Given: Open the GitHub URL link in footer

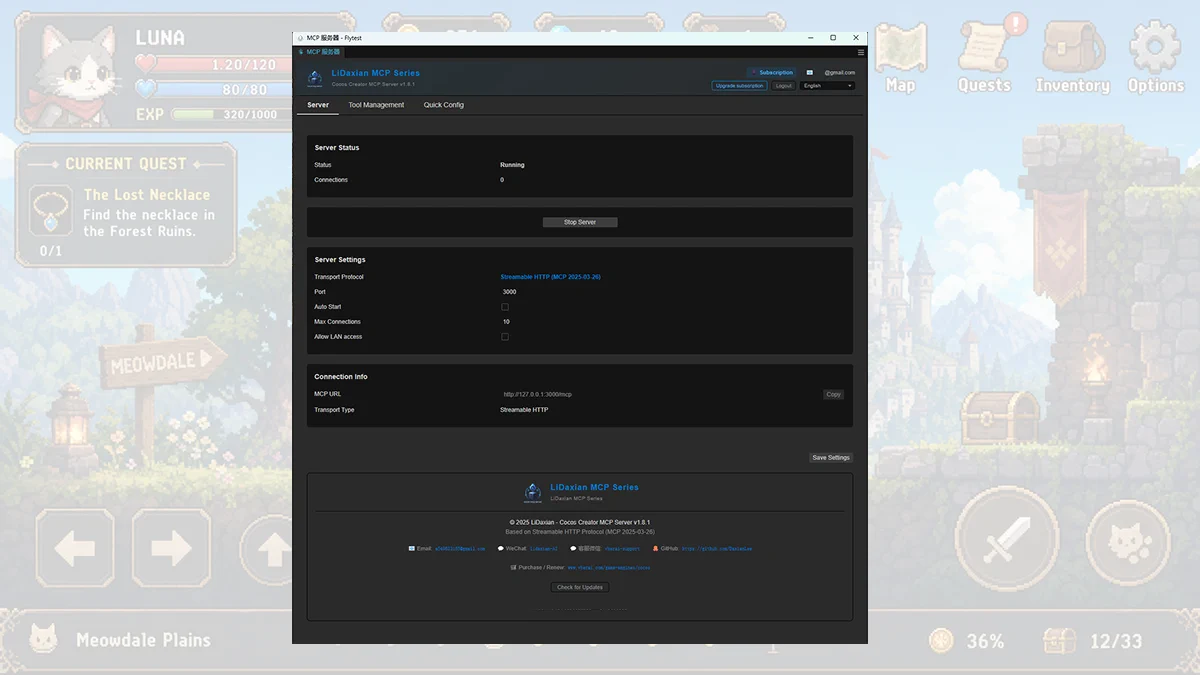Looking at the screenshot, I should [x=717, y=548].
